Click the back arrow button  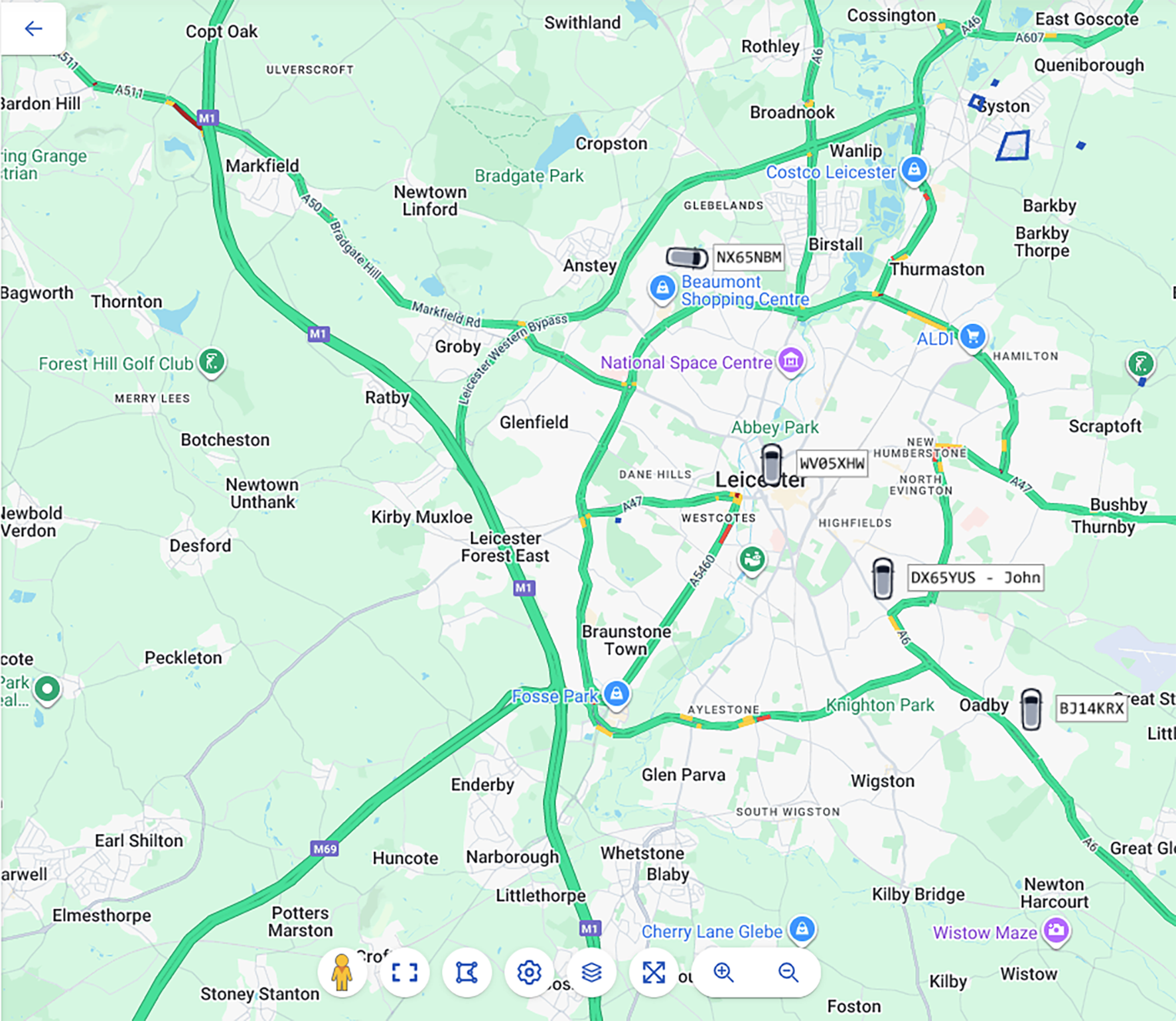click(x=33, y=29)
